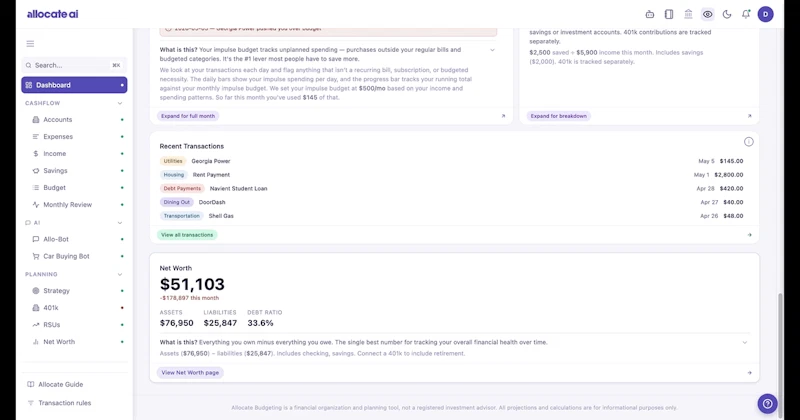Click Expand for breakdown button
The width and height of the screenshot is (800, 420).
click(559, 116)
